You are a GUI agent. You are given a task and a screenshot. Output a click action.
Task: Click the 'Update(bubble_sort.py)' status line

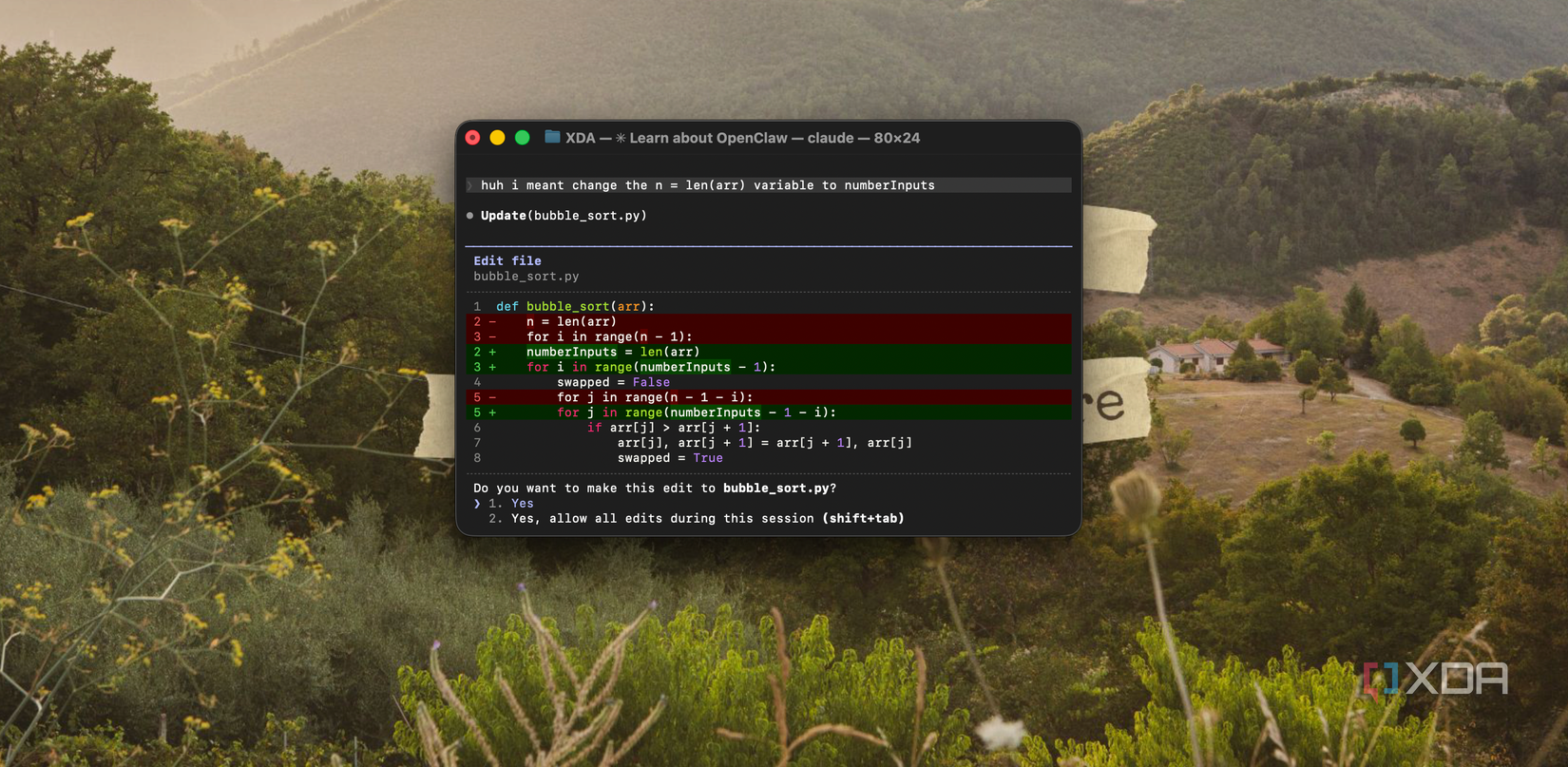564,216
